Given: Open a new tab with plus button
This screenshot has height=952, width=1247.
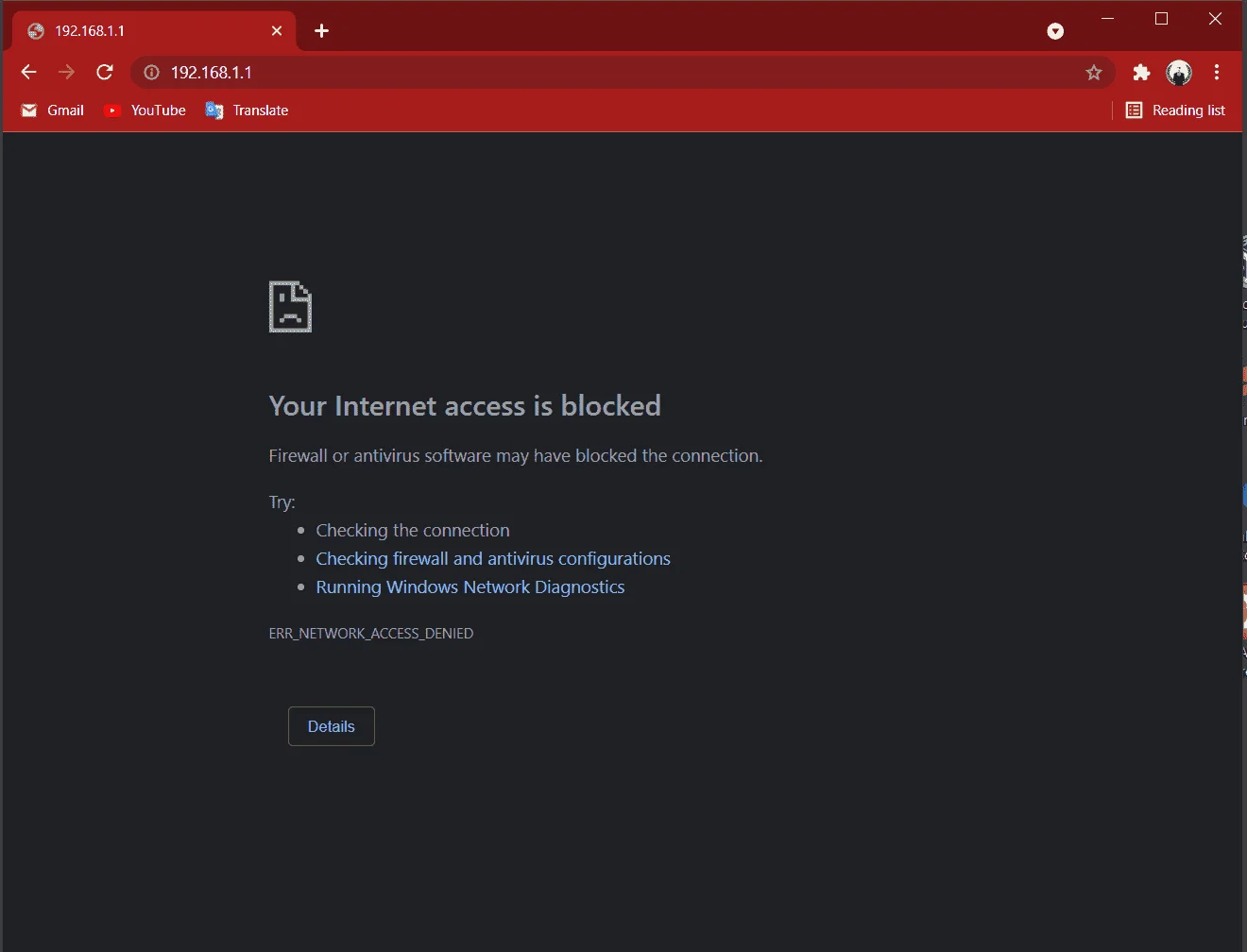Looking at the screenshot, I should pos(321,31).
